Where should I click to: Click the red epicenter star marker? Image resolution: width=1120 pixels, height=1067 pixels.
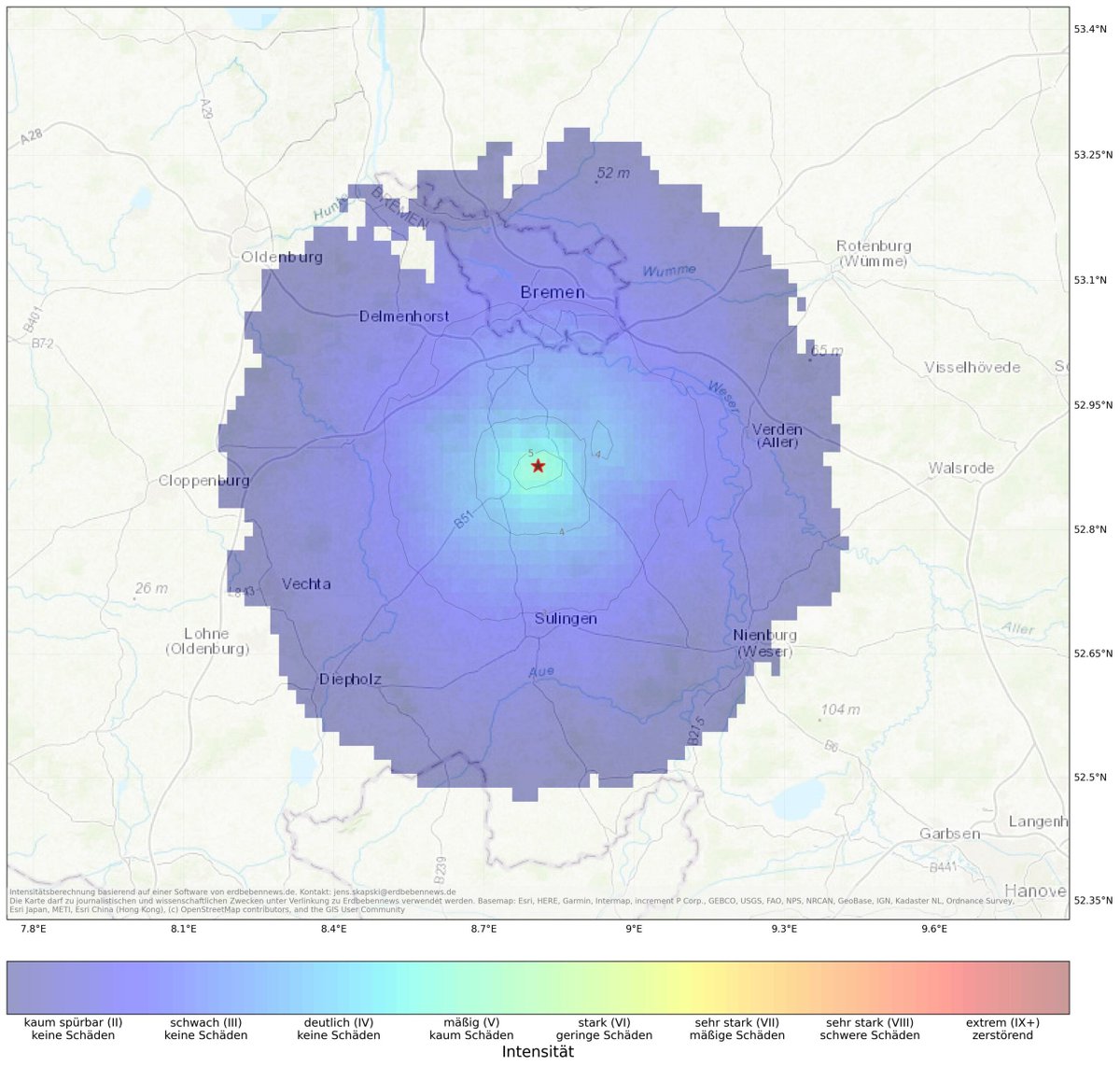(538, 465)
